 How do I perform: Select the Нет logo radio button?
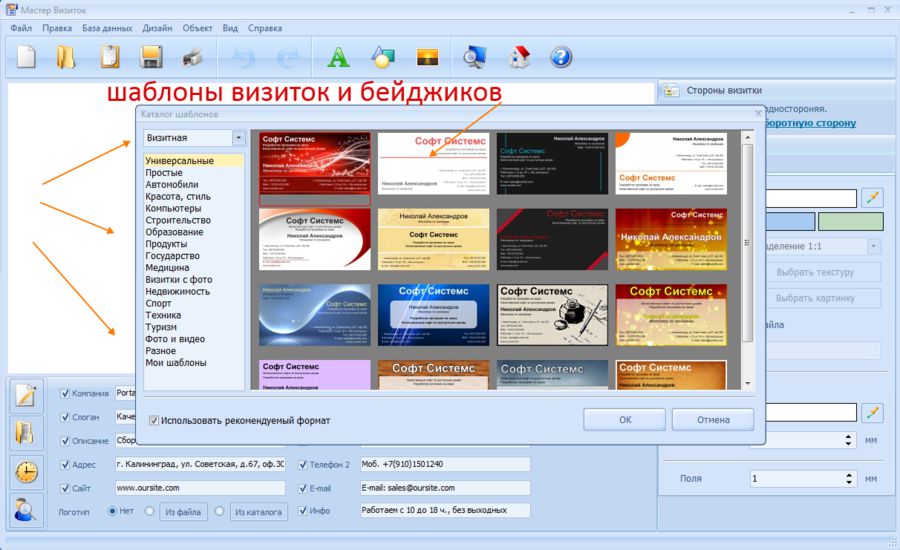[x=112, y=510]
